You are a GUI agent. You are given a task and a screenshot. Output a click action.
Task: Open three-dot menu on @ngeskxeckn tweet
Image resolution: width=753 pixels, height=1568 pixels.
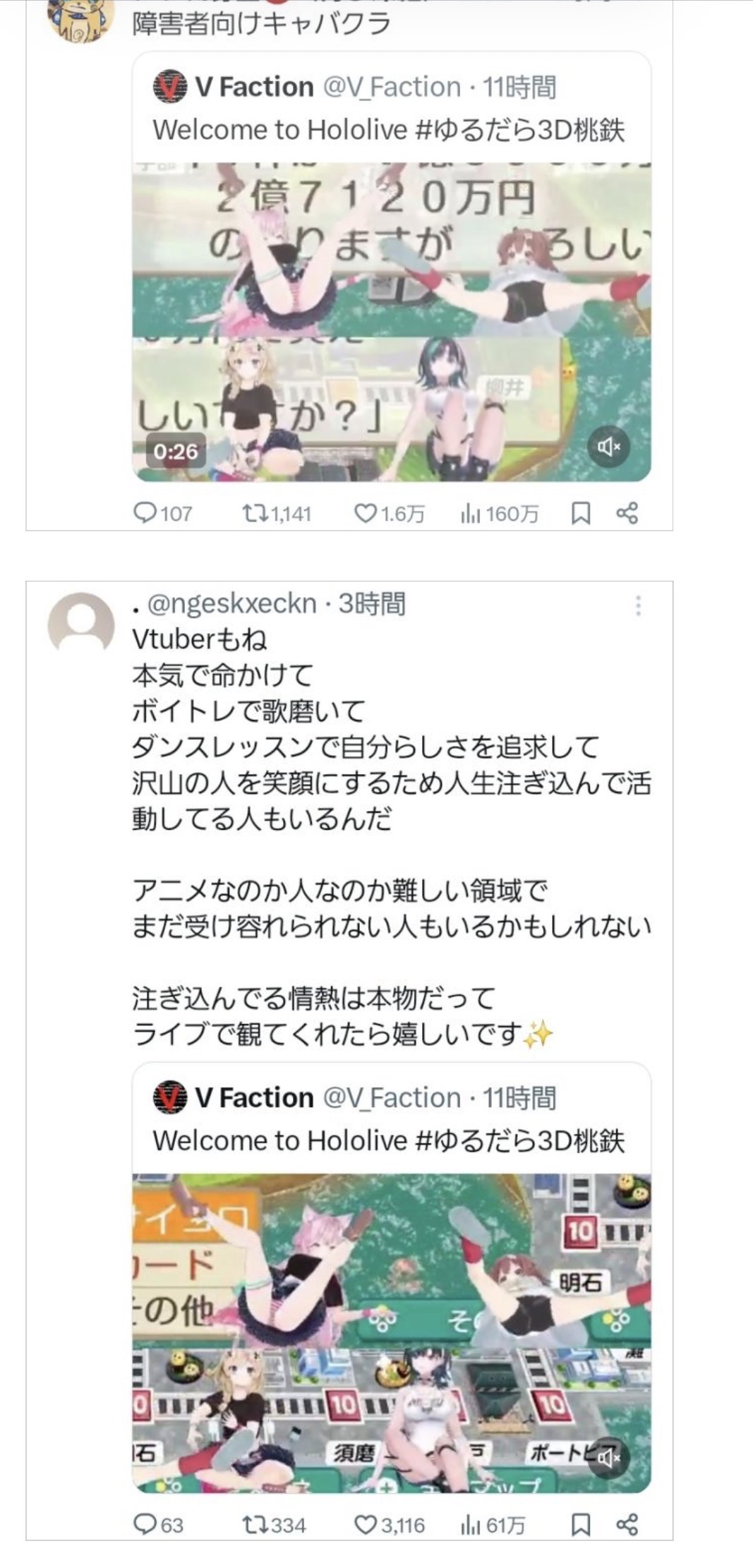[638, 605]
